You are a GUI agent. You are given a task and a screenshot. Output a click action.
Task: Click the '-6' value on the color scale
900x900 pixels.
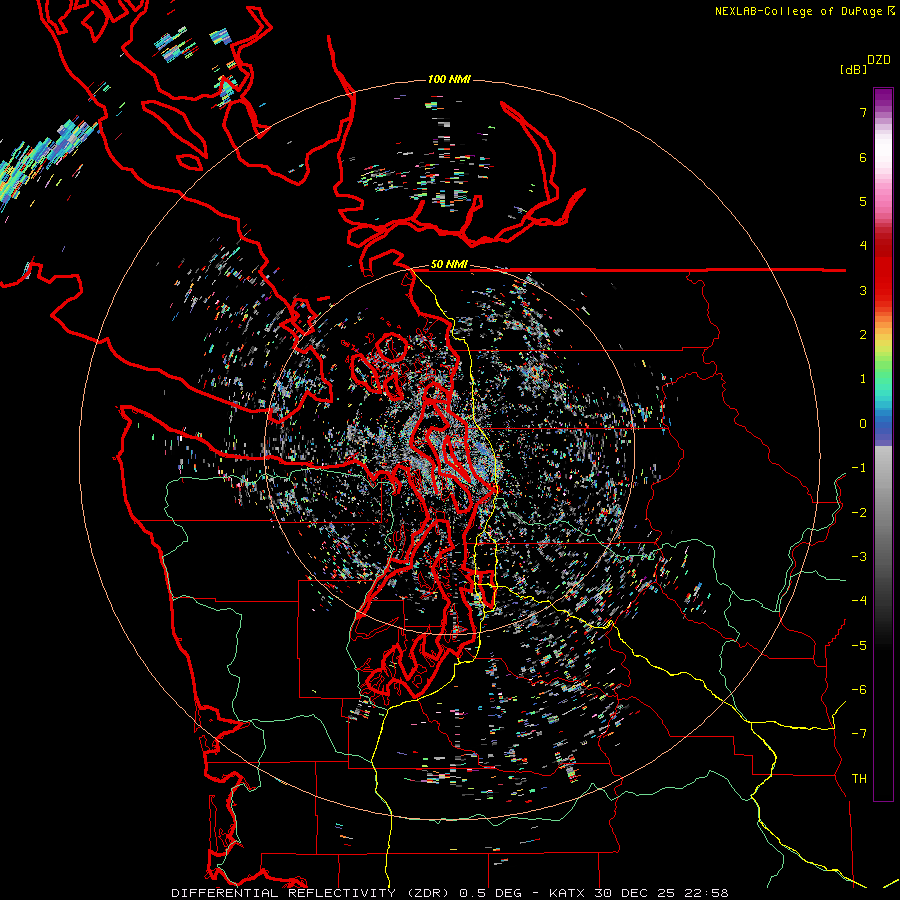click(859, 690)
